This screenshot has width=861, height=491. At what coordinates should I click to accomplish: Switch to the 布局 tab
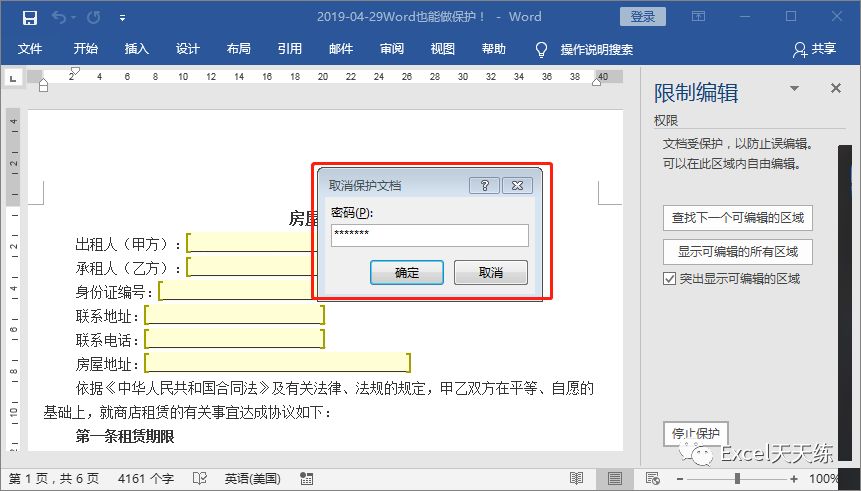coord(238,49)
